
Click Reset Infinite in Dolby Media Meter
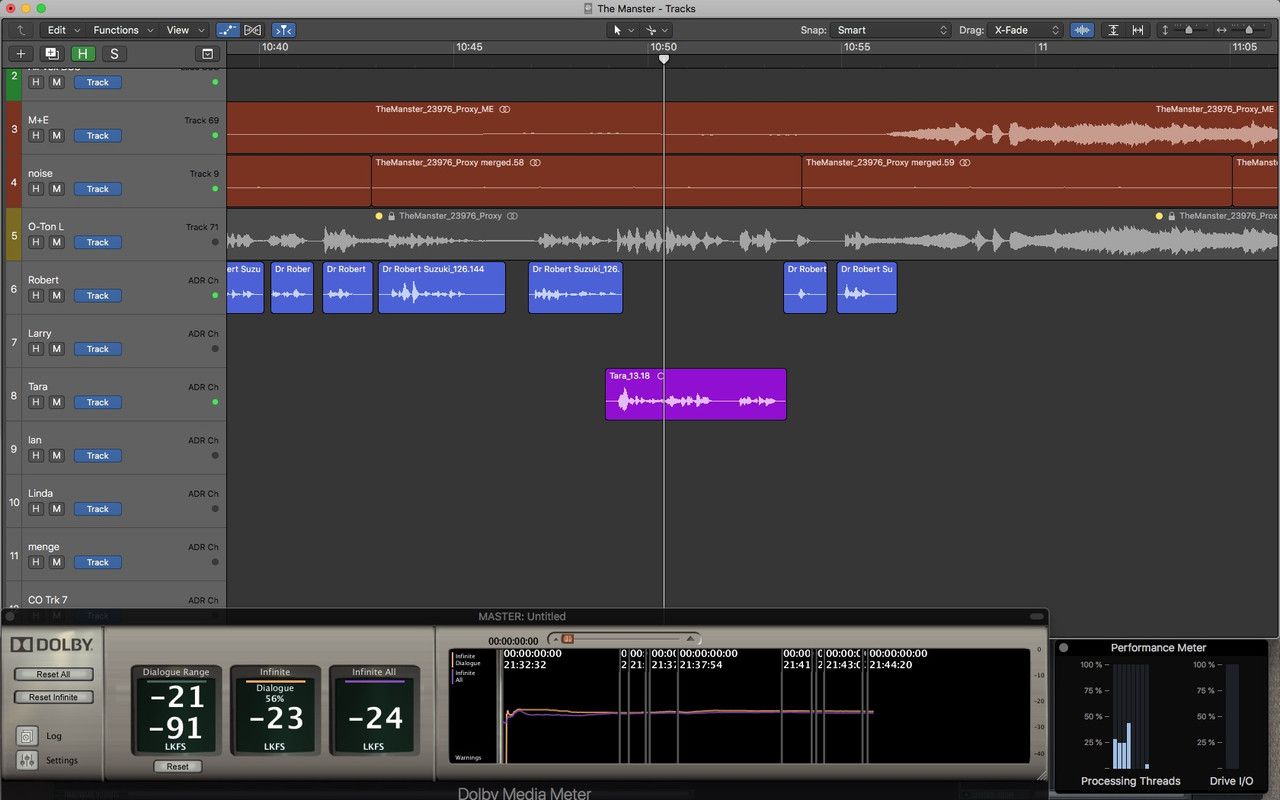tap(54, 697)
